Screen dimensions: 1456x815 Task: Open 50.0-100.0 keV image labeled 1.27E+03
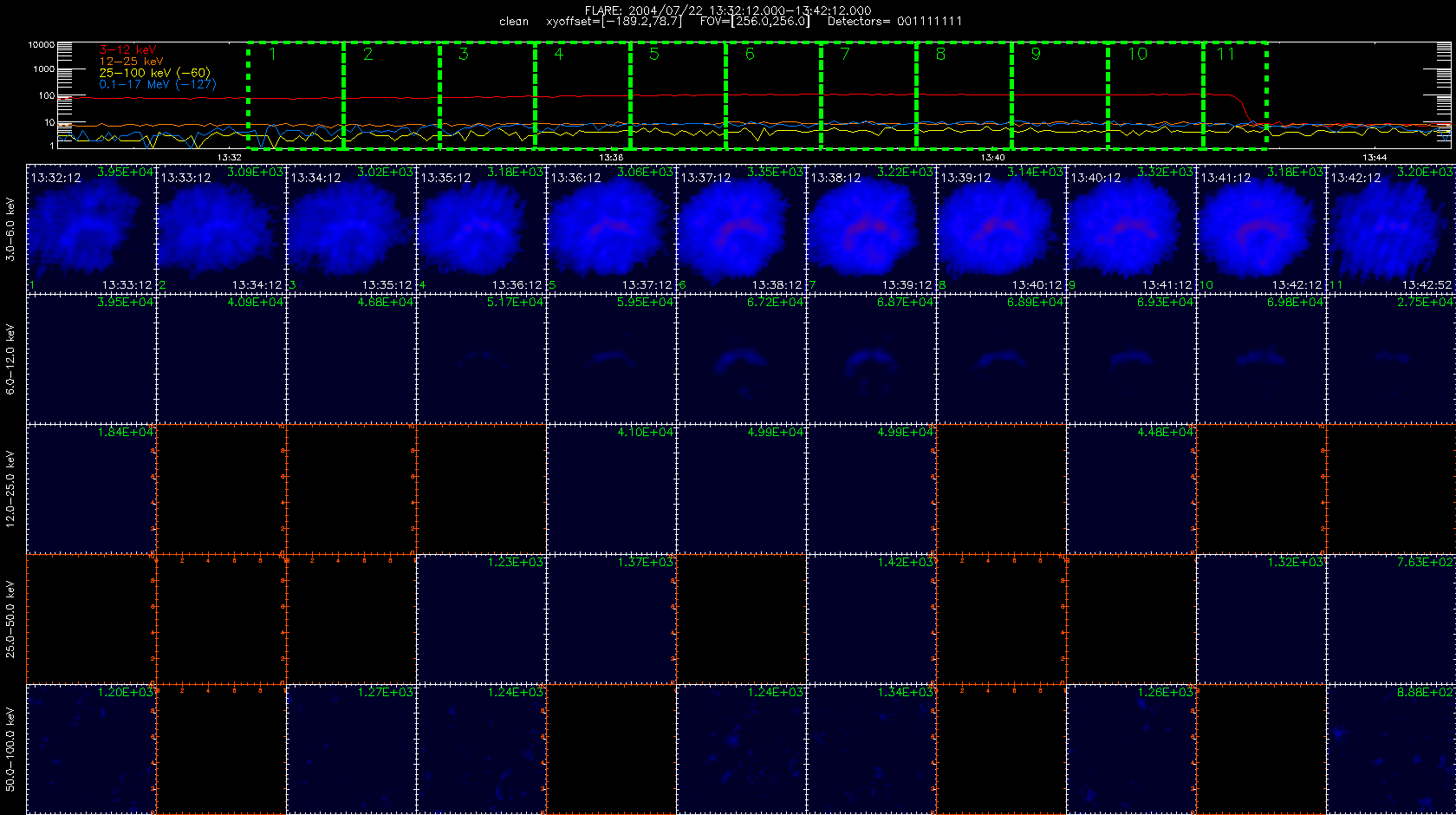(x=351, y=749)
